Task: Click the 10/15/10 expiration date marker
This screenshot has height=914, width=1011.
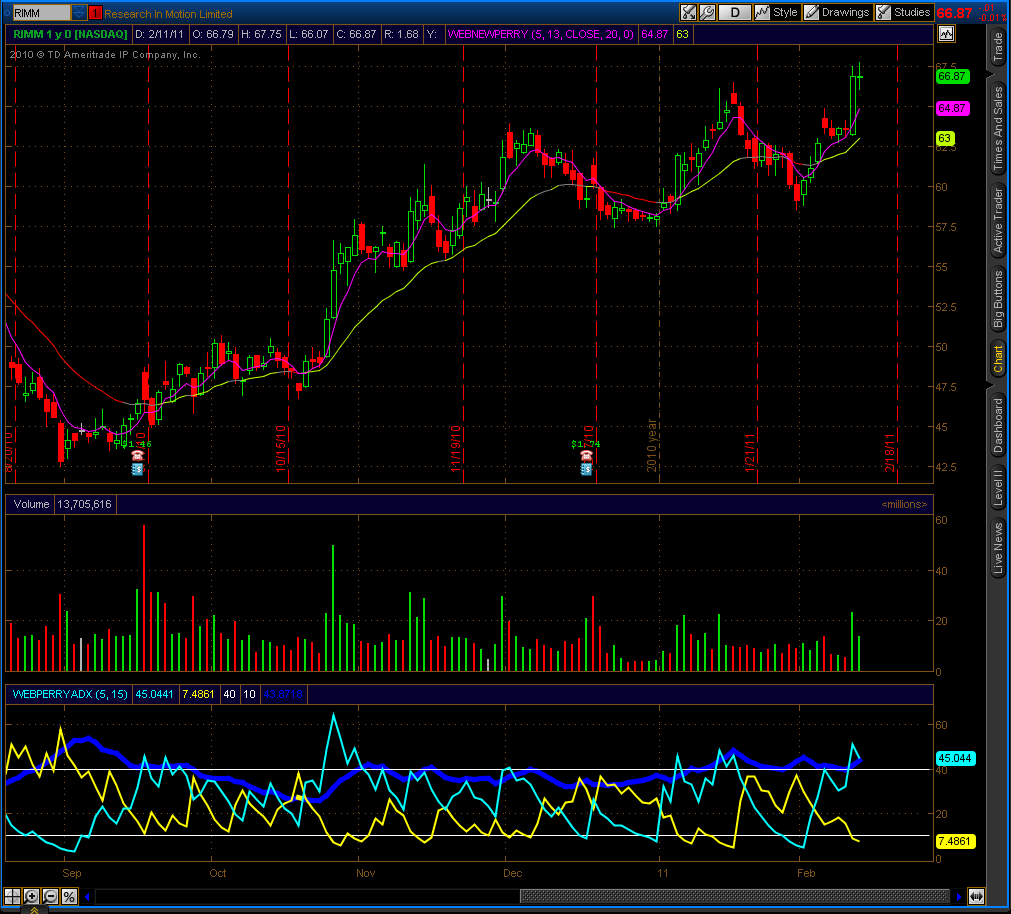Action: click(x=280, y=449)
